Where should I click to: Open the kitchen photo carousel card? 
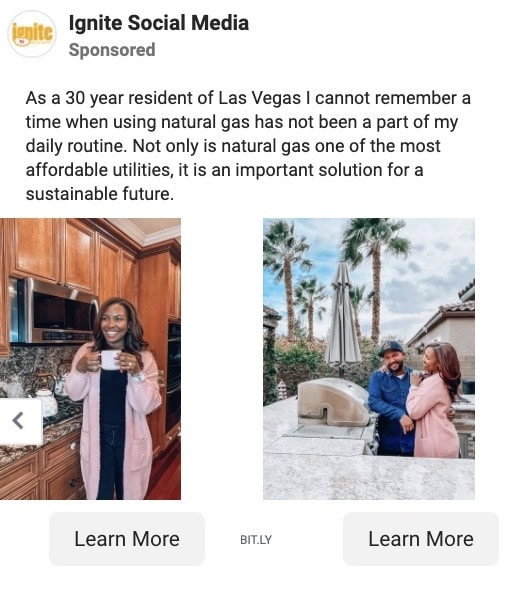click(90, 359)
